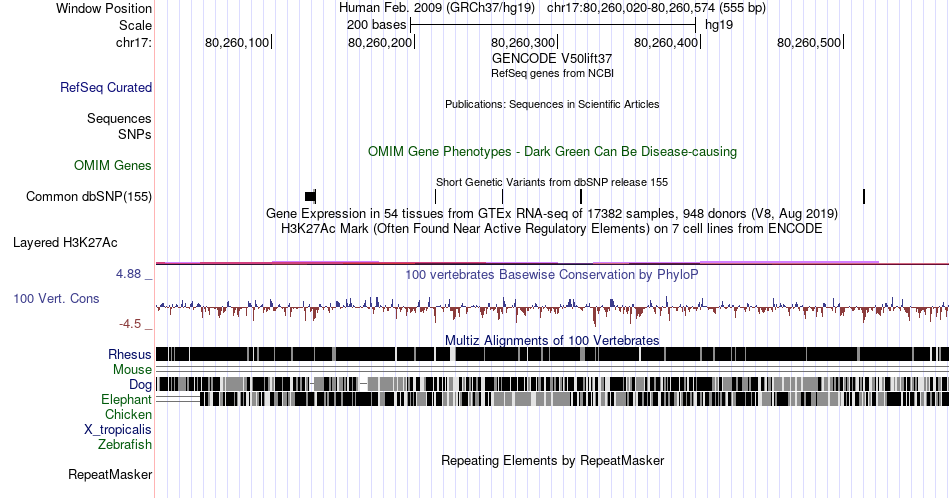Open the RefSeq Curated track label
This screenshot has height=498, width=950.
coord(105,87)
